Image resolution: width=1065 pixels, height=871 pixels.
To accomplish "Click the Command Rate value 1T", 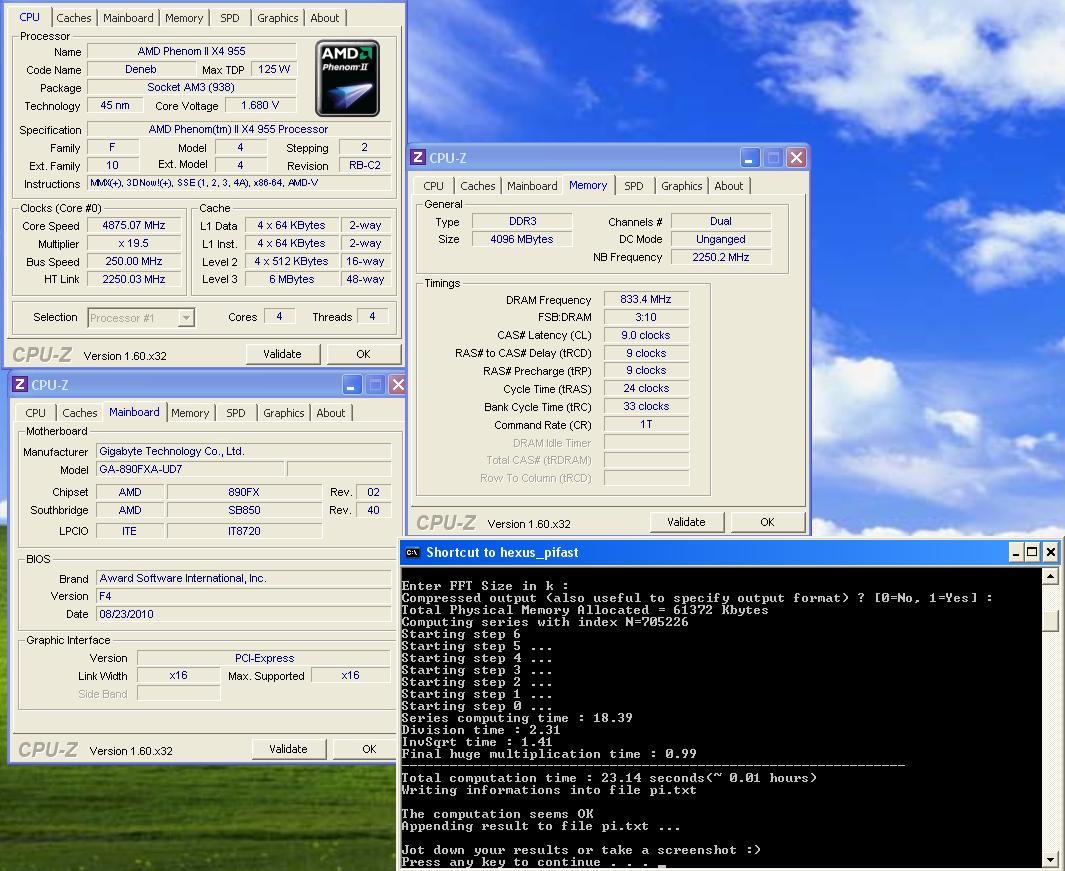I will click(x=646, y=425).
